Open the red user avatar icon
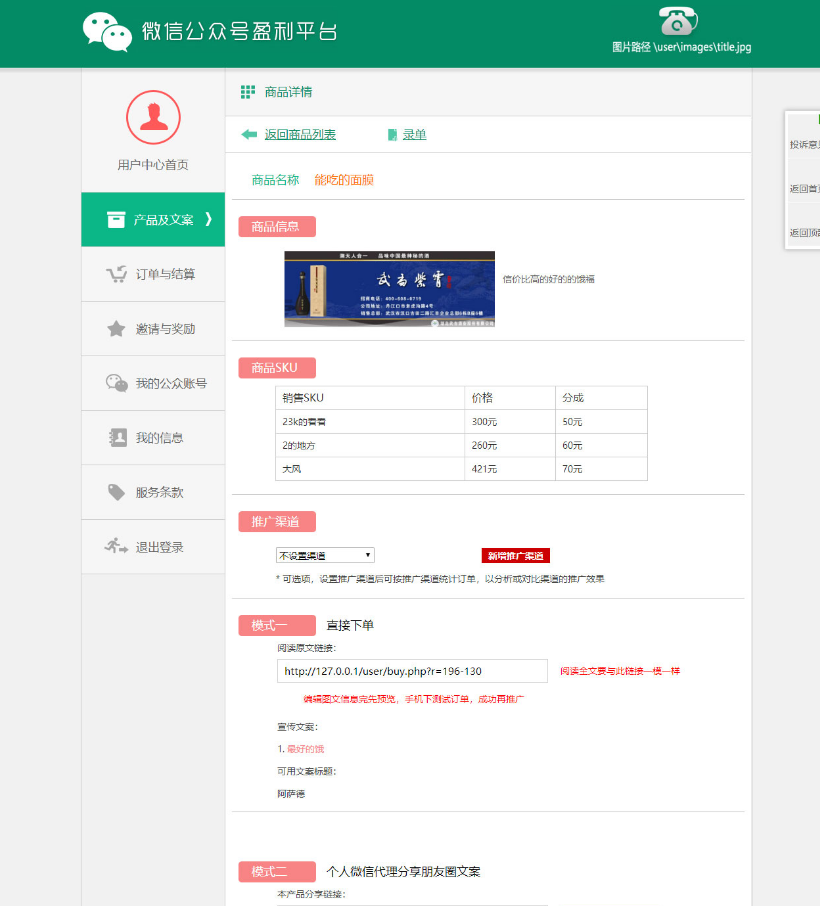 tap(153, 117)
